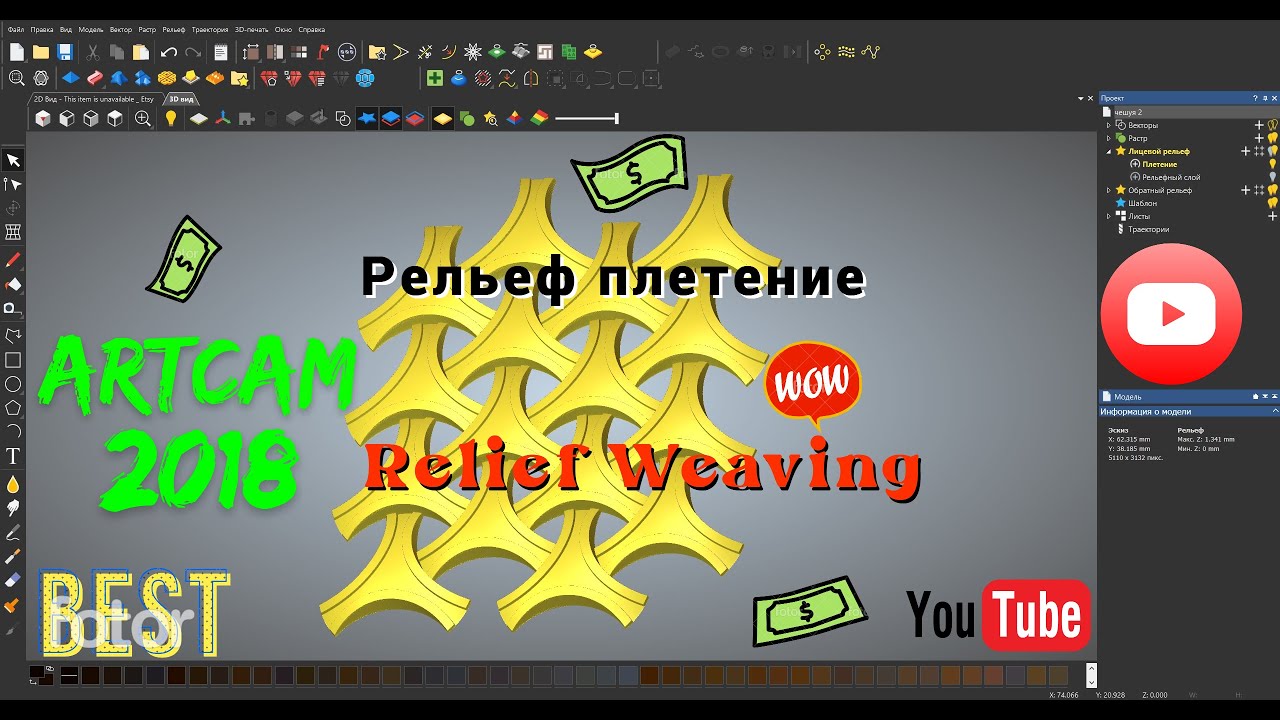
Task: Add a new sheet with Листы plus
Action: click(x=1272, y=216)
